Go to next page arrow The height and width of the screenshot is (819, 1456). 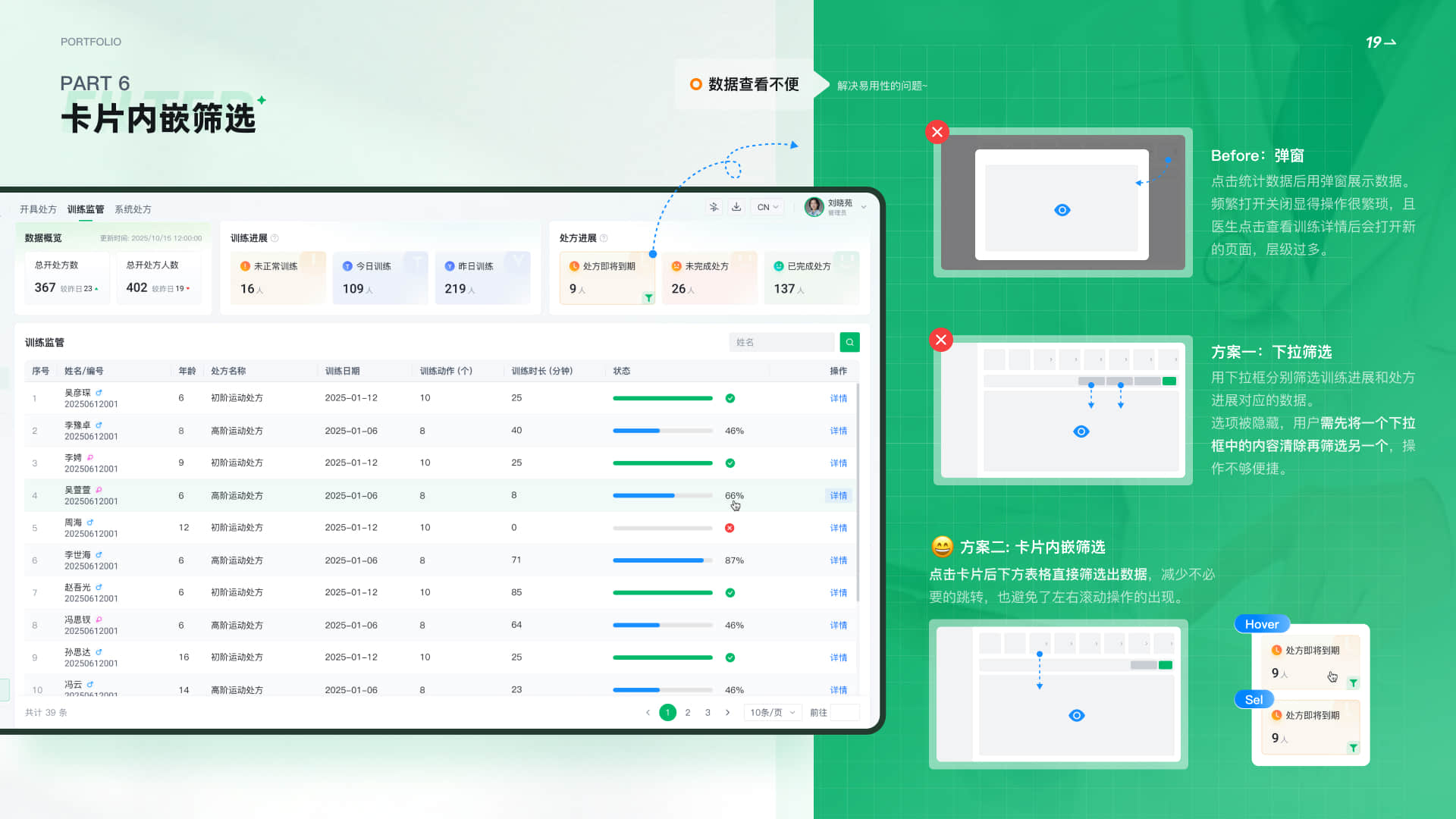click(x=727, y=713)
